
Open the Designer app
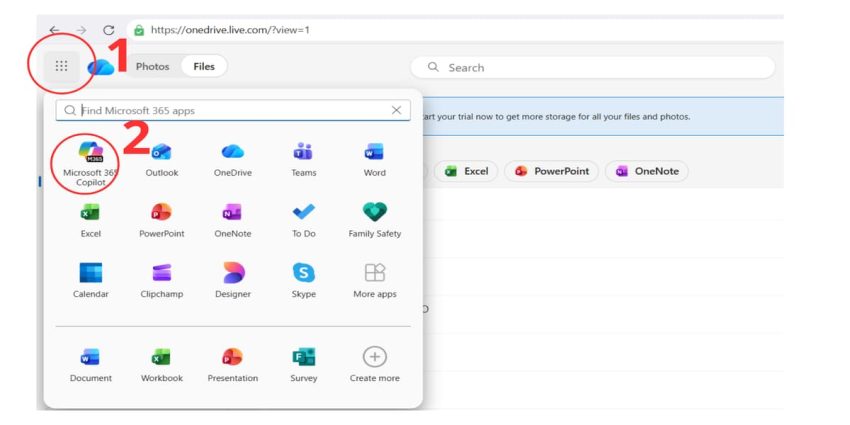point(233,281)
